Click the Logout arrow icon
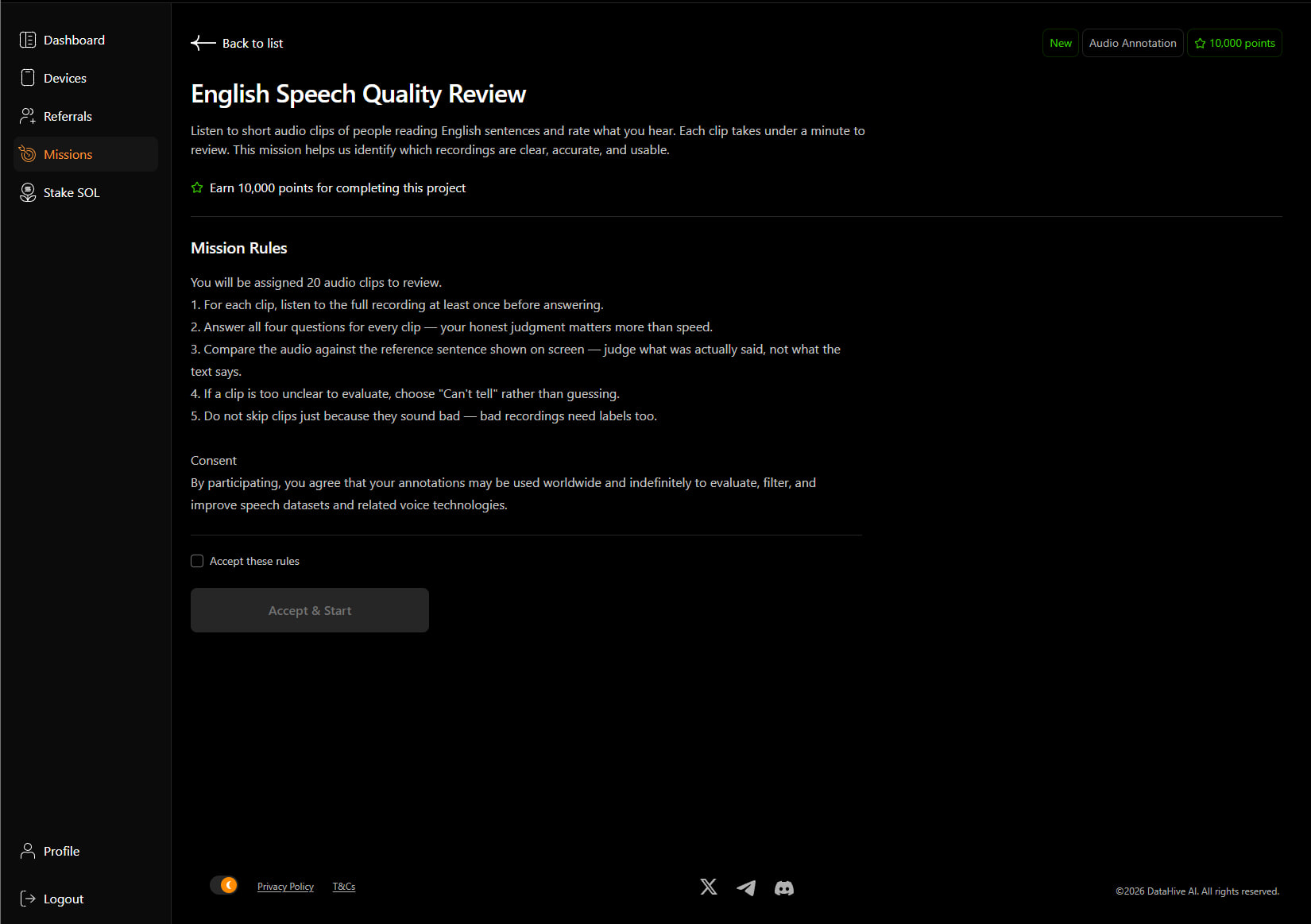 [x=28, y=899]
